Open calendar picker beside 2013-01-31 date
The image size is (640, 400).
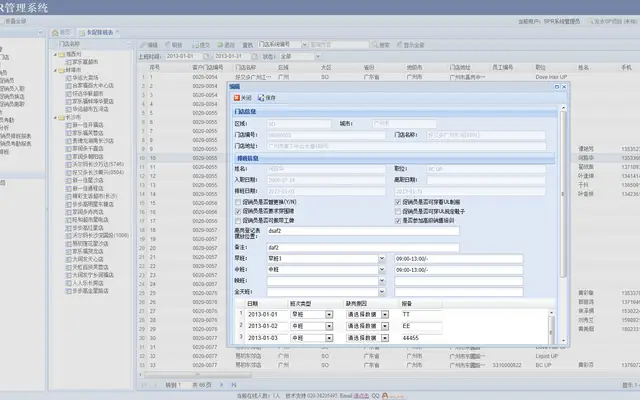[255, 56]
